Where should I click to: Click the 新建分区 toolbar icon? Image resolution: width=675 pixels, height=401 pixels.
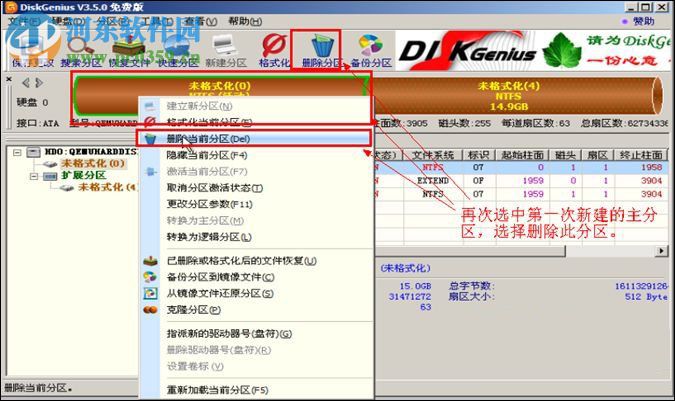(x=226, y=51)
